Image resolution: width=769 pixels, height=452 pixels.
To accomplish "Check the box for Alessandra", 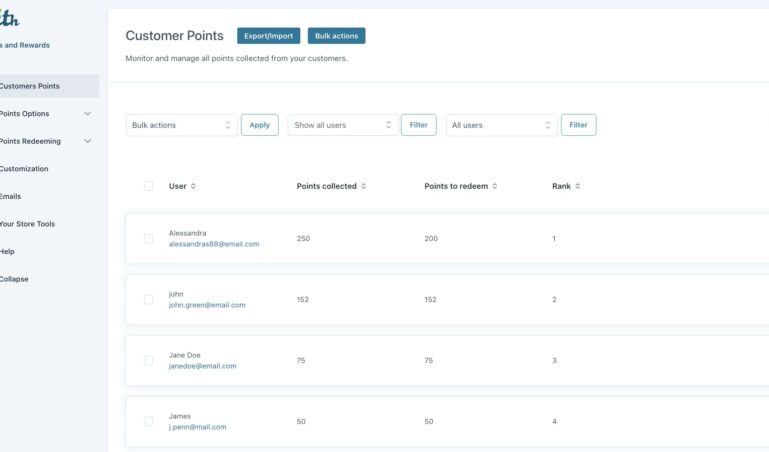I will coord(149,239).
